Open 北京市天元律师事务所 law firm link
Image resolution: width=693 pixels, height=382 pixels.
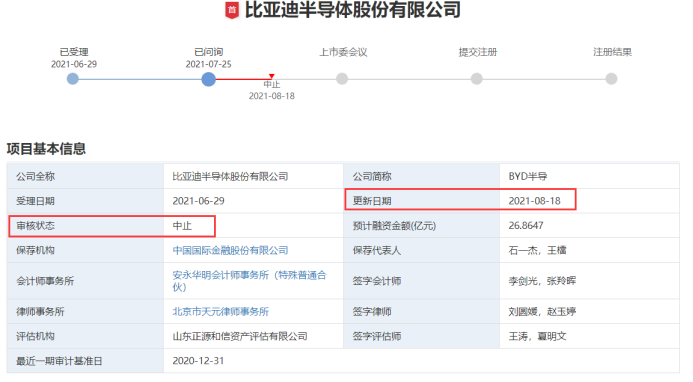(x=221, y=312)
